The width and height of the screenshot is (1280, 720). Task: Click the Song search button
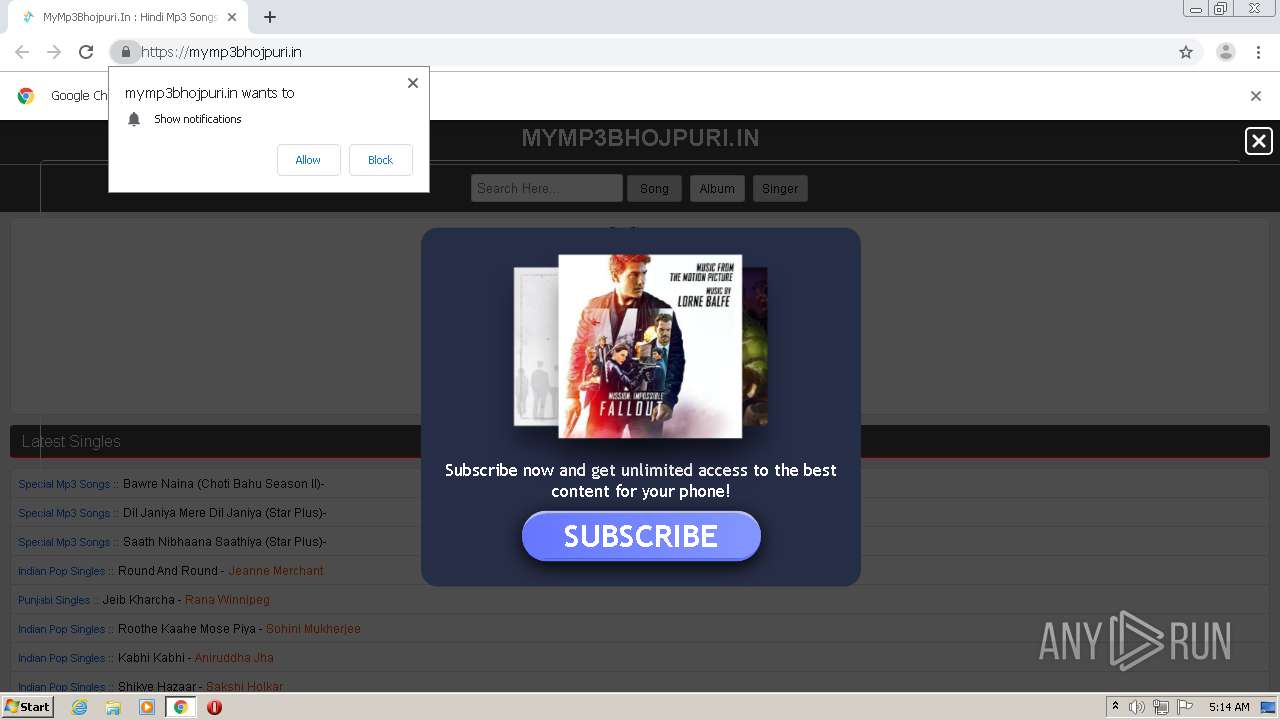[x=654, y=188]
